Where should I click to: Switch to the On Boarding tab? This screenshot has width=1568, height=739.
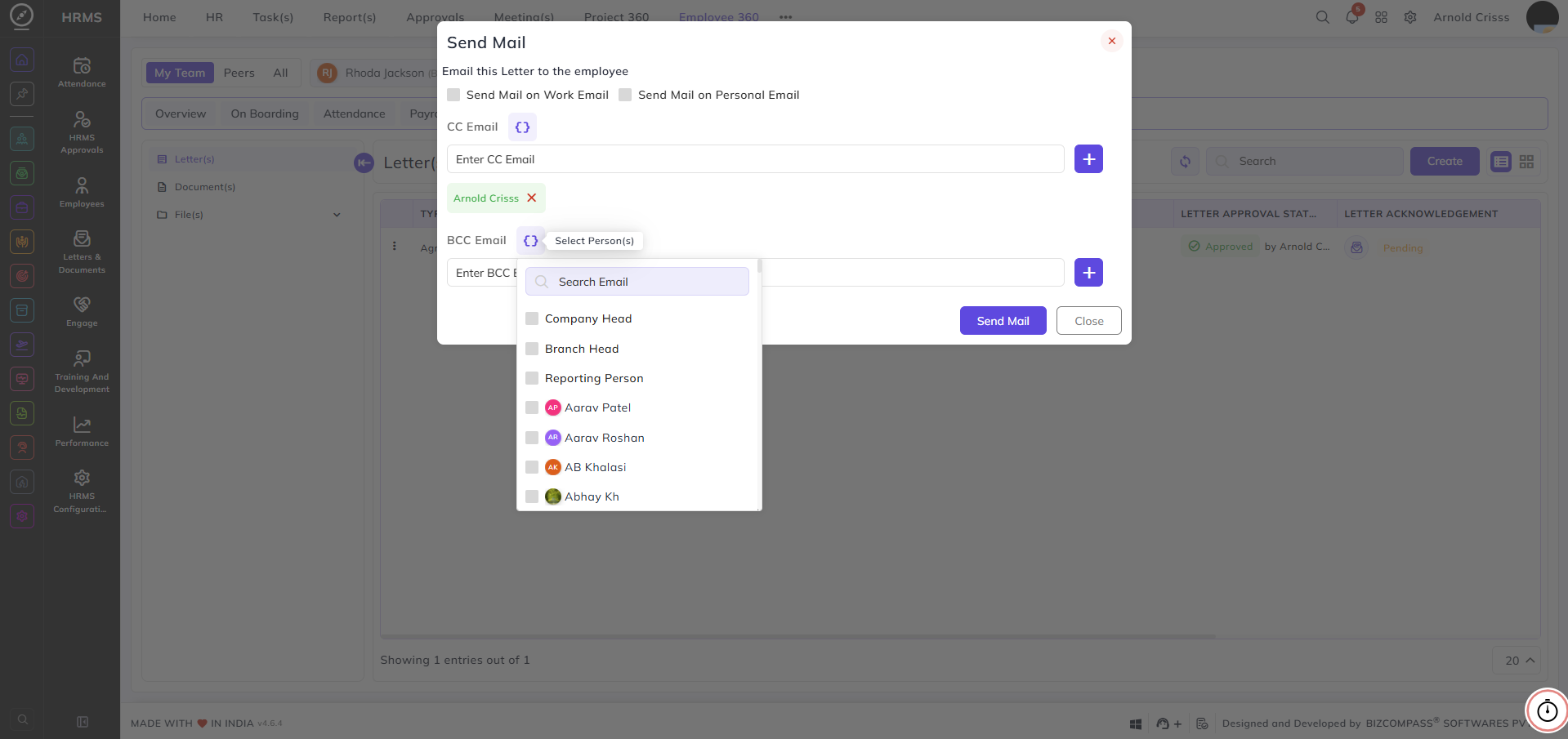265,114
